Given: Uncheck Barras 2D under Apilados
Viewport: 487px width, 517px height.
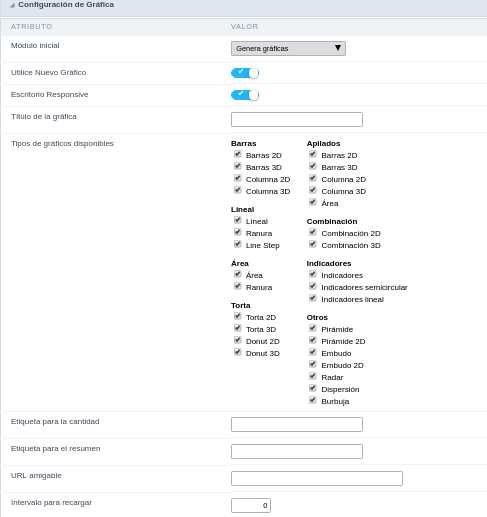Looking at the screenshot, I should (x=312, y=154).
